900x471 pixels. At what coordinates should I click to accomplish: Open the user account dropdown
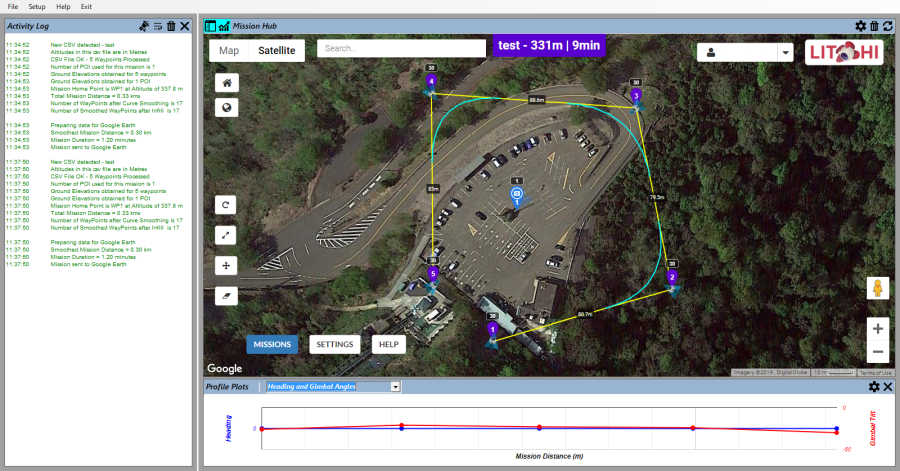(x=745, y=53)
